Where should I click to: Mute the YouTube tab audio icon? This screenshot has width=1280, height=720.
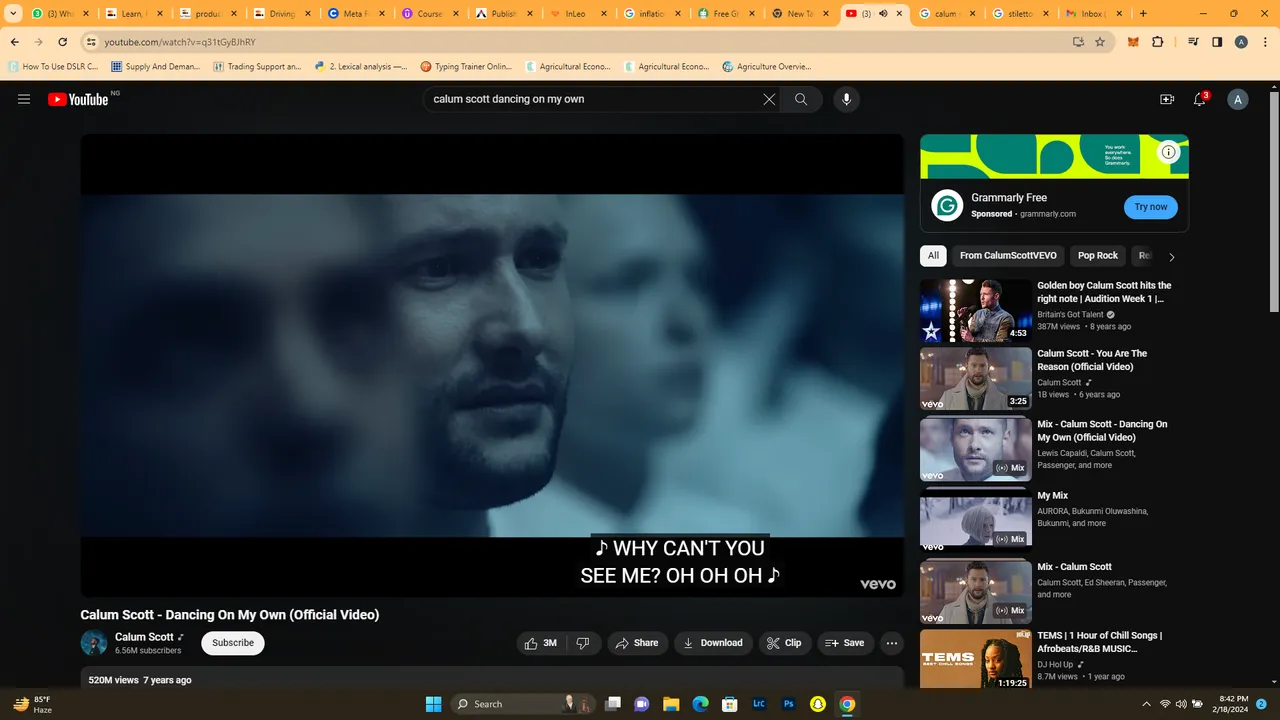pyautogui.click(x=882, y=14)
